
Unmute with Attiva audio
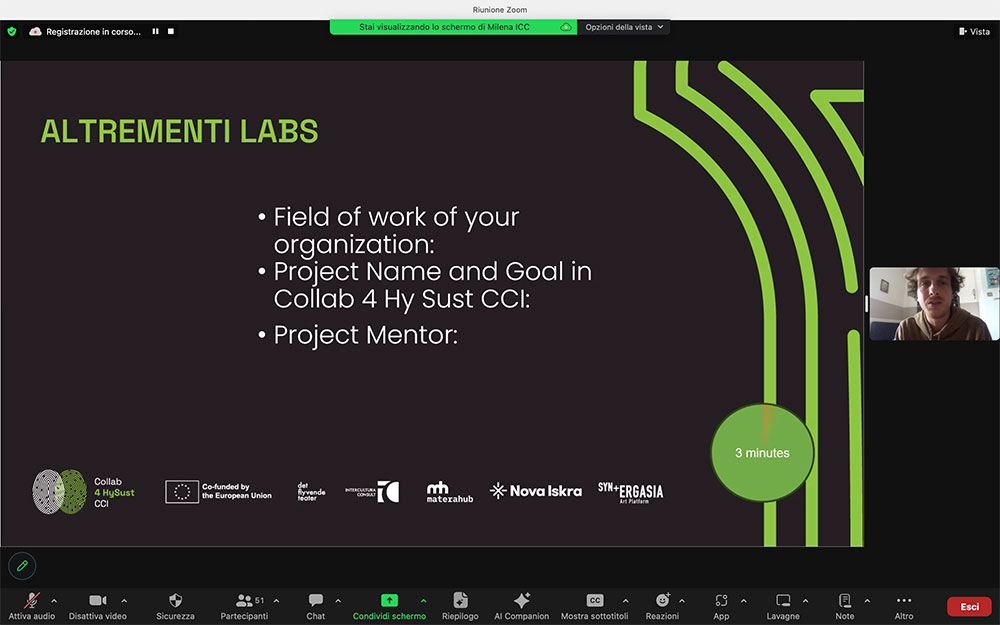click(x=32, y=605)
